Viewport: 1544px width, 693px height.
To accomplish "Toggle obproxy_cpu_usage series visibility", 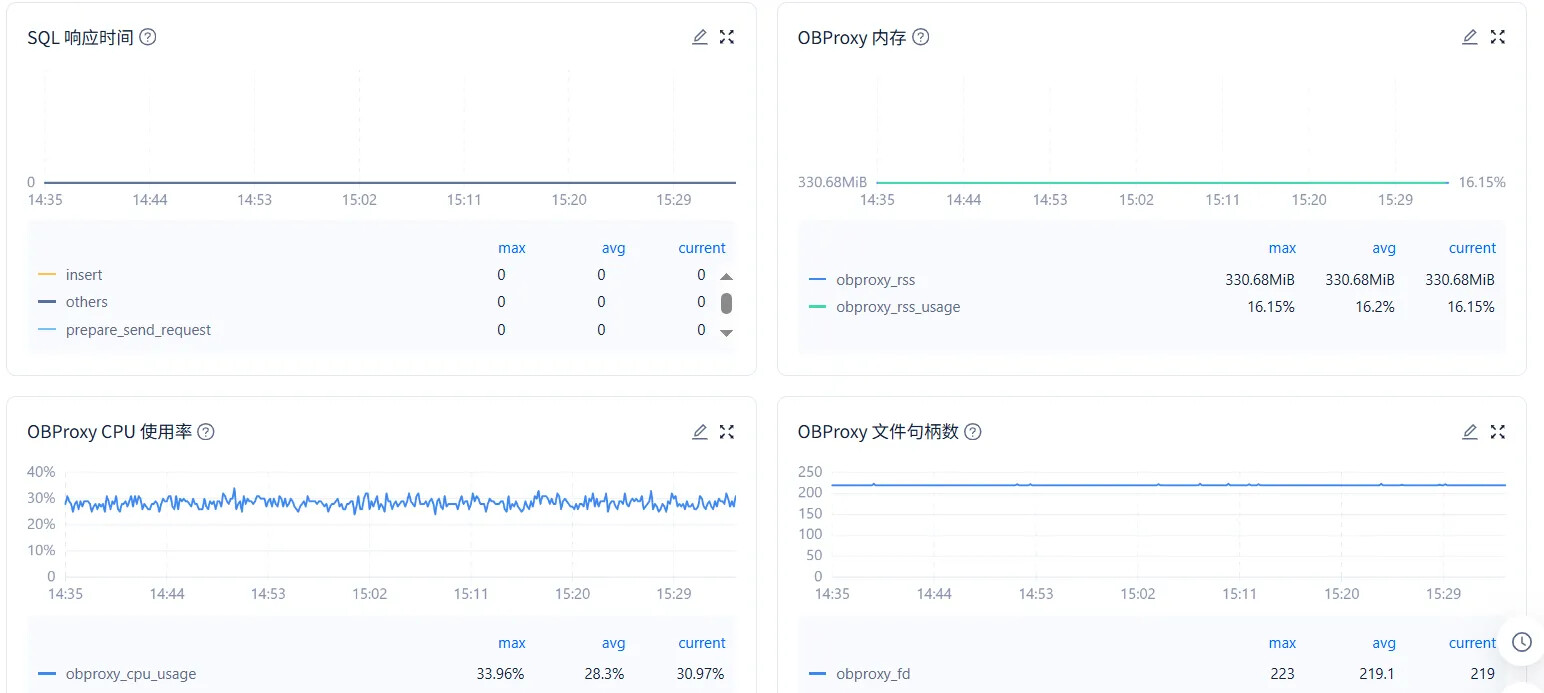I will pos(130,674).
